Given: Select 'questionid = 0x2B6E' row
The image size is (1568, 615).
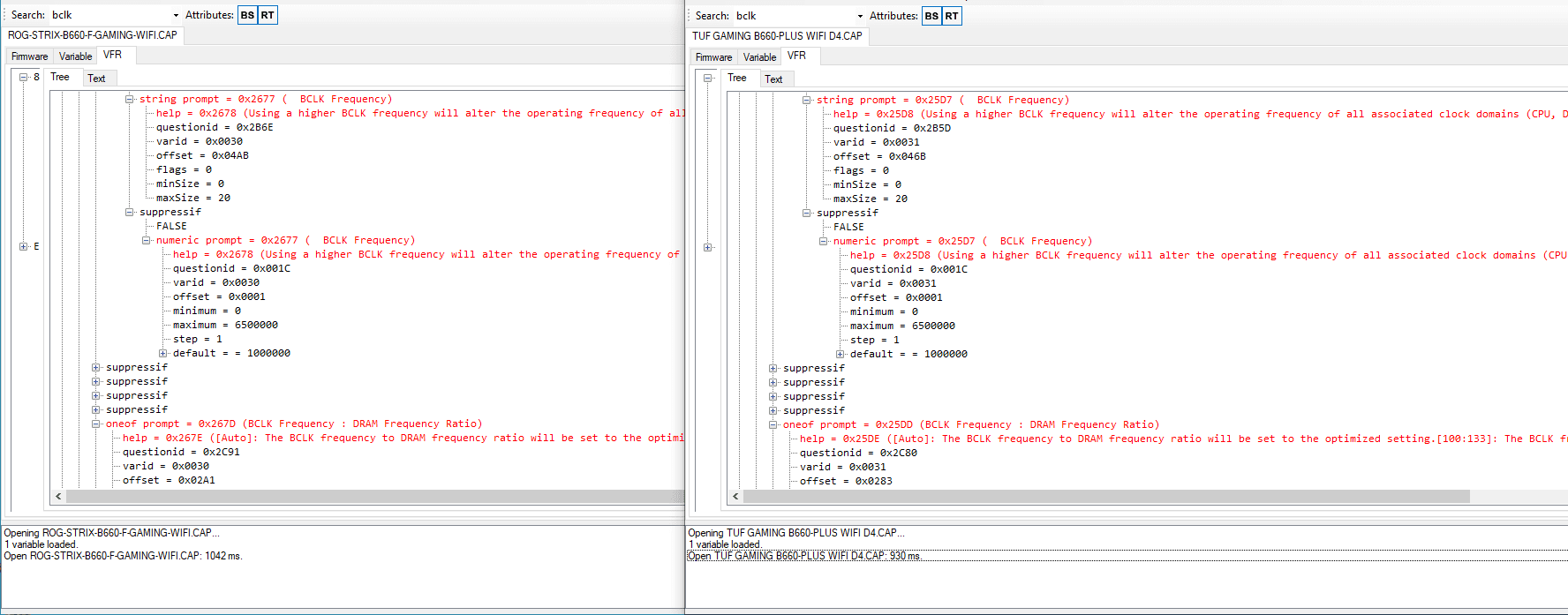Looking at the screenshot, I should [x=215, y=127].
